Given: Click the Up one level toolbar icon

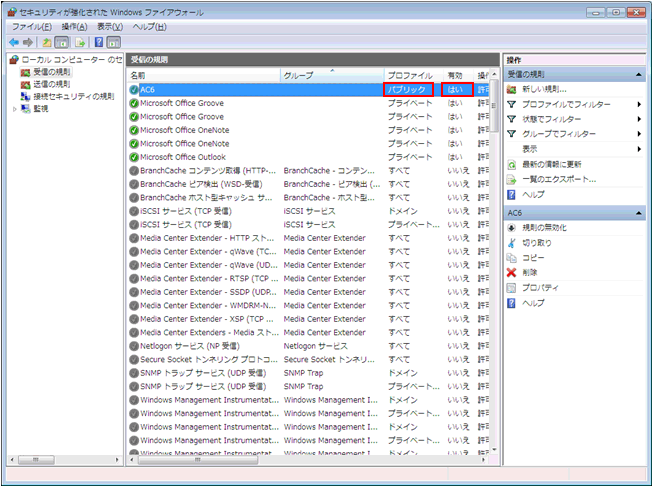Looking at the screenshot, I should click(x=47, y=42).
